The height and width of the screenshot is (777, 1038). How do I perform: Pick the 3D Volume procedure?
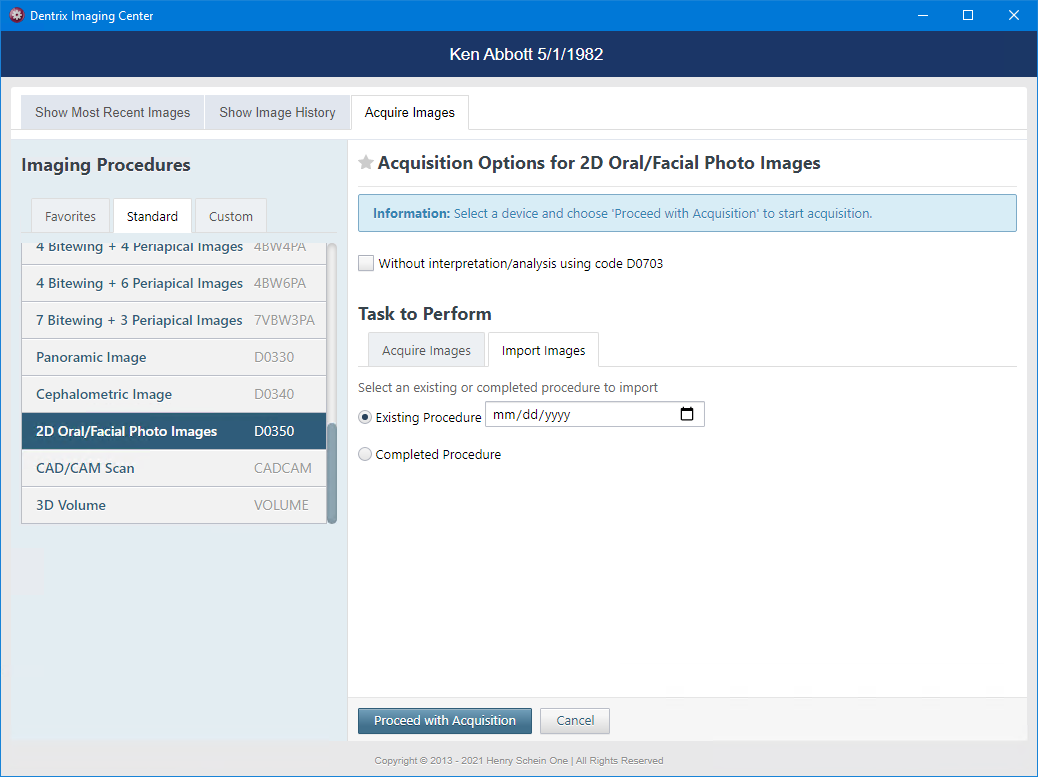pos(173,505)
